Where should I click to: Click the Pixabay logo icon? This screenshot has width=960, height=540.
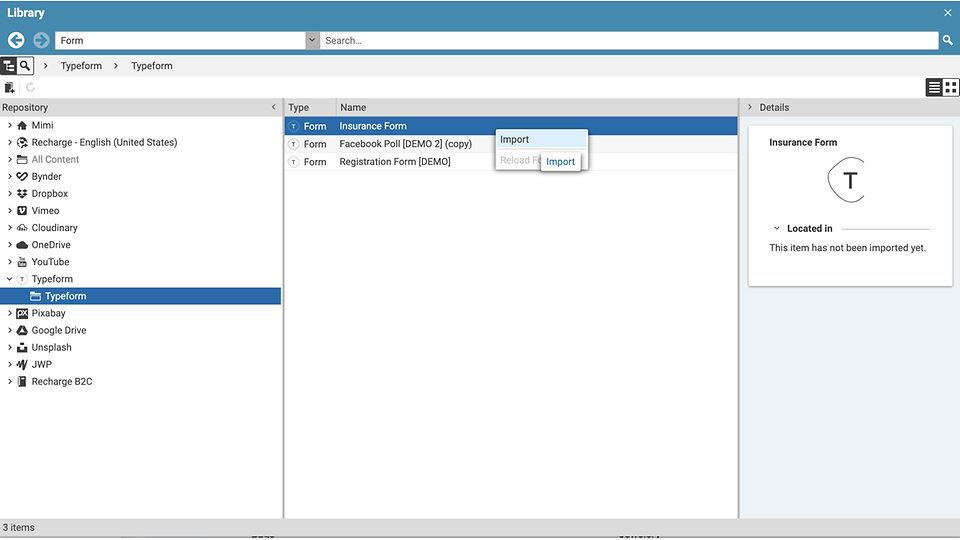22,313
